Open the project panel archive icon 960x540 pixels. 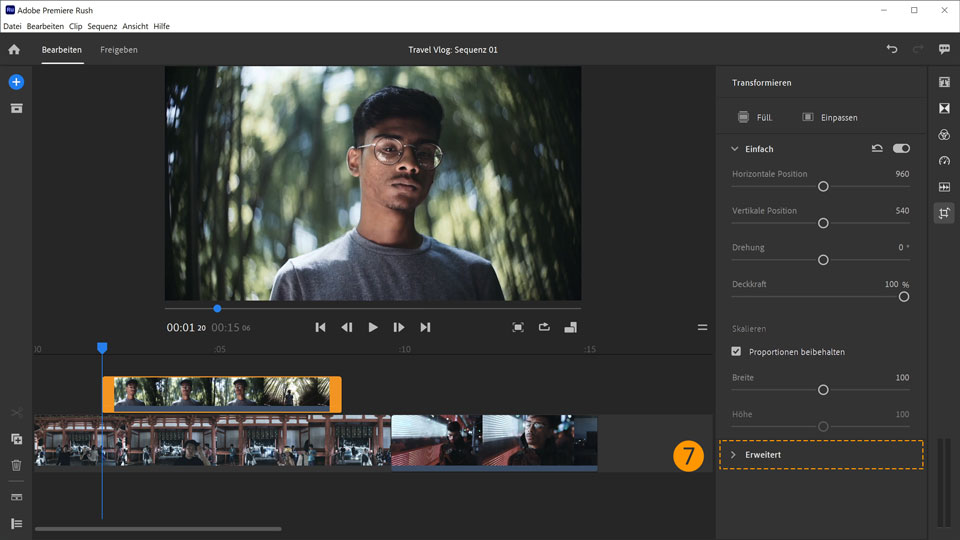point(17,108)
